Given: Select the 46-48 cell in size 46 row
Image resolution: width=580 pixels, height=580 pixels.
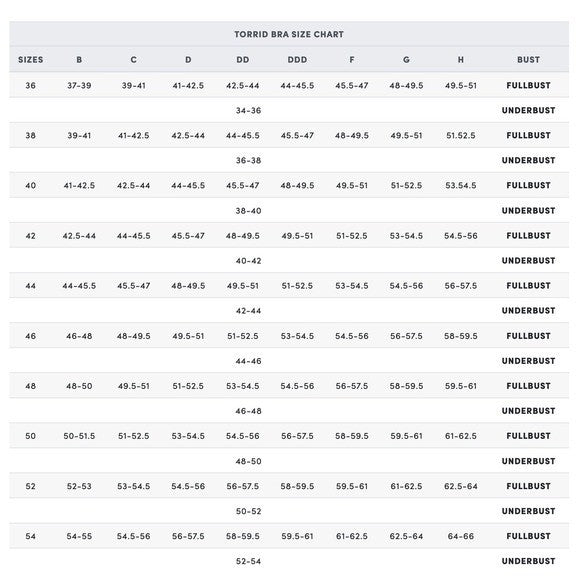Looking at the screenshot, I should (x=79, y=336).
